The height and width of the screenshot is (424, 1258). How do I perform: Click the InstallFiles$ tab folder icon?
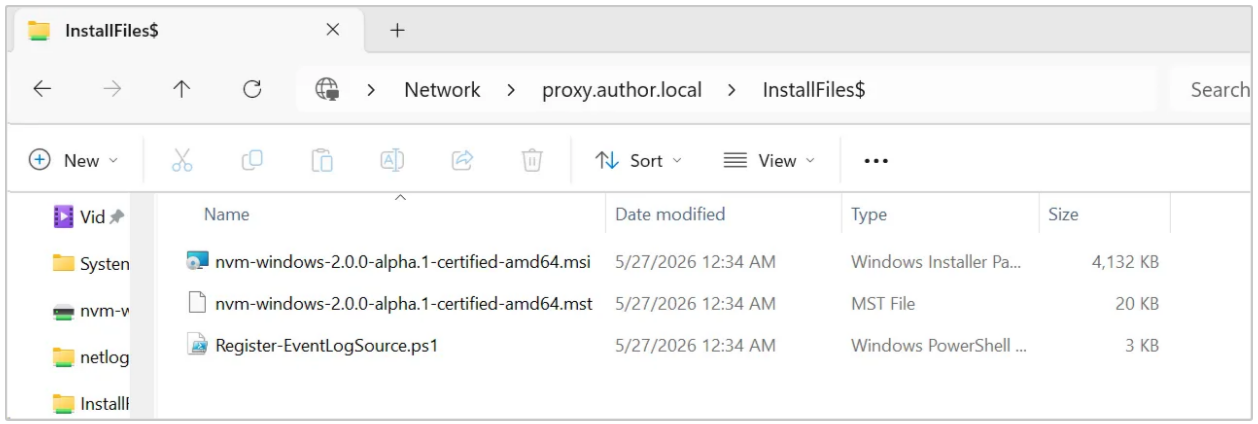(x=39, y=30)
